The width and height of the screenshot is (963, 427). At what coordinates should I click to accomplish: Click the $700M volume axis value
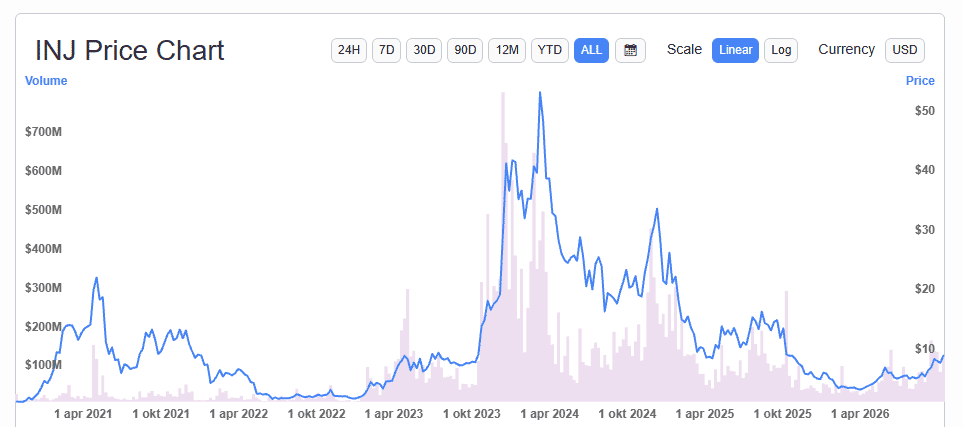point(43,132)
